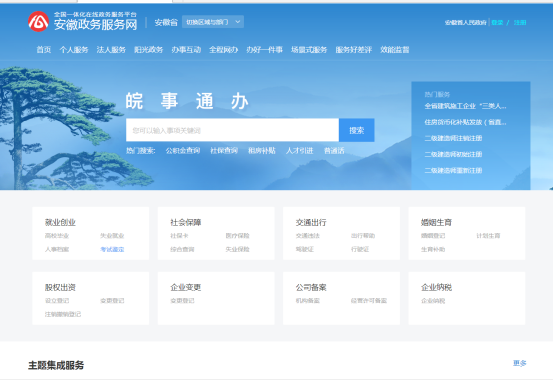Click 失业保险 under 社会保障
This screenshot has width=553, height=381.
point(238,249)
